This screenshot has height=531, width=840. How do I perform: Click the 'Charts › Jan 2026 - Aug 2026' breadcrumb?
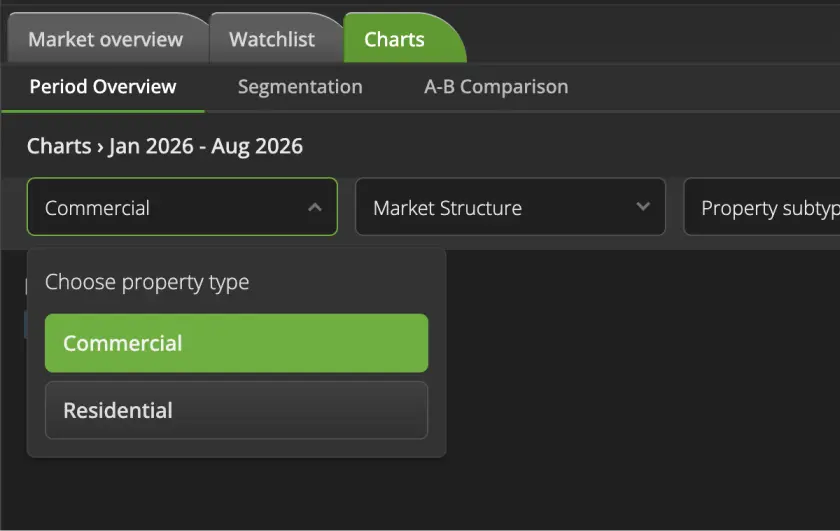165,146
